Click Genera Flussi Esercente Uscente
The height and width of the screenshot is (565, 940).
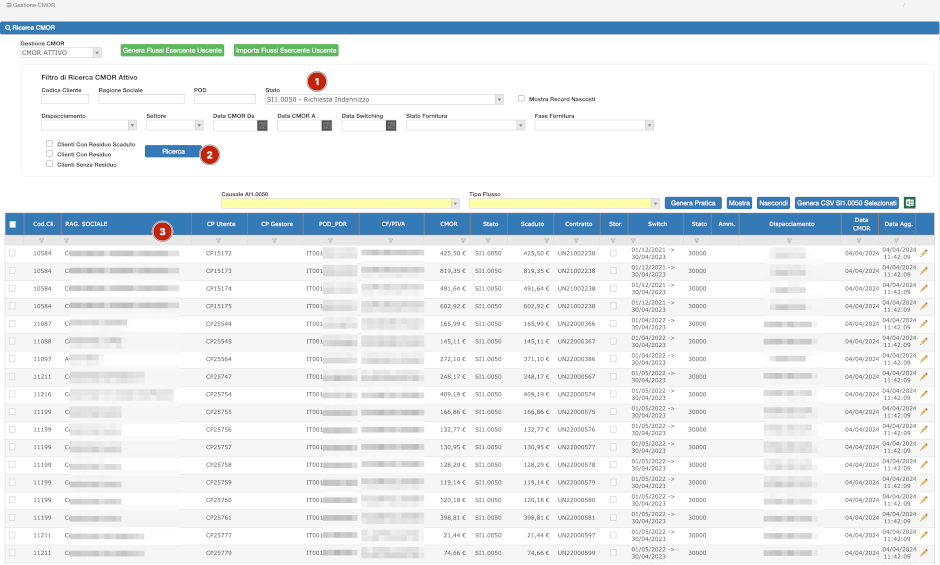[x=172, y=50]
